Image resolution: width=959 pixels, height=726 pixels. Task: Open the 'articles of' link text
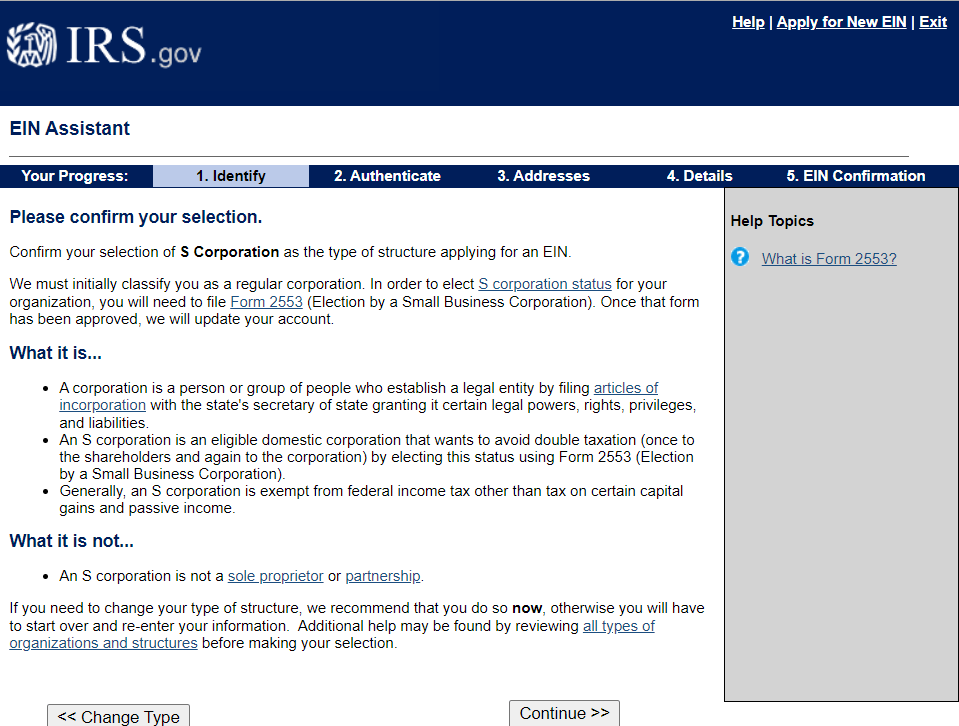point(626,388)
